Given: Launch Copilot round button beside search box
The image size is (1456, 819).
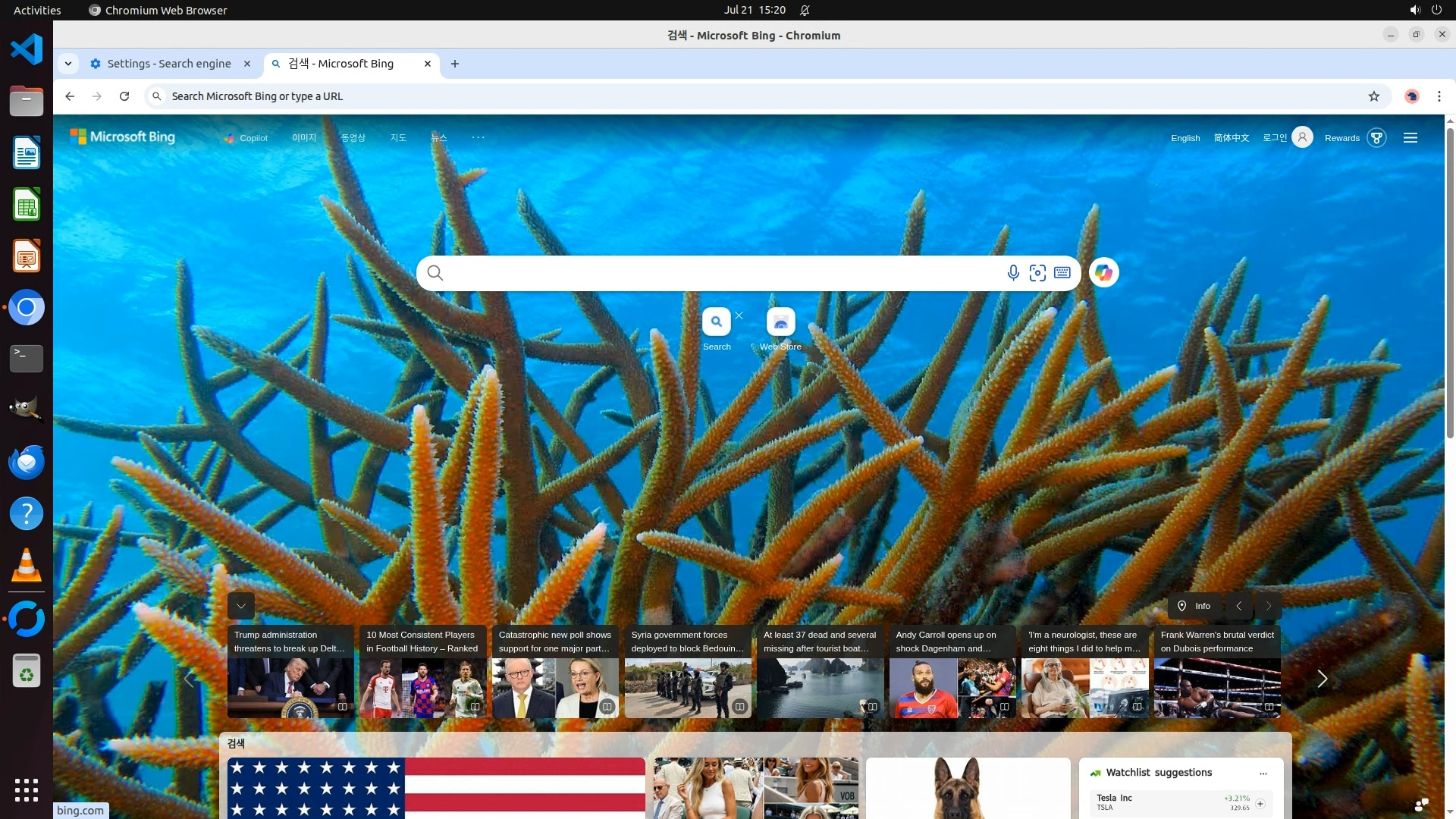Looking at the screenshot, I should click(x=1103, y=273).
